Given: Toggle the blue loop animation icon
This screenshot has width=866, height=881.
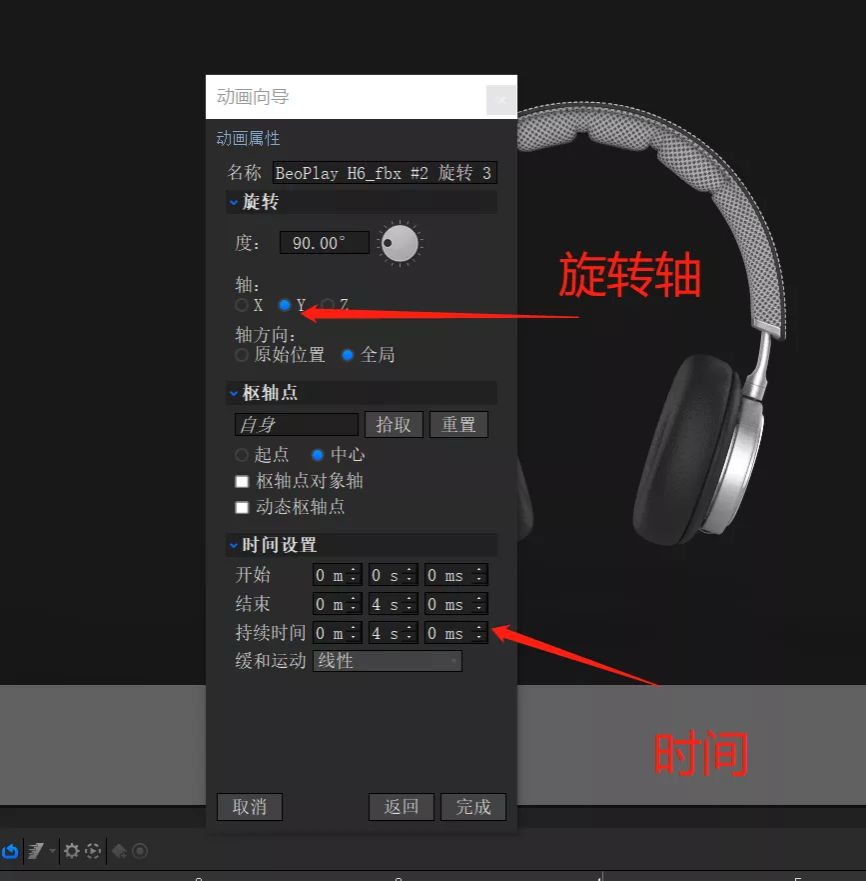Looking at the screenshot, I should [10, 851].
